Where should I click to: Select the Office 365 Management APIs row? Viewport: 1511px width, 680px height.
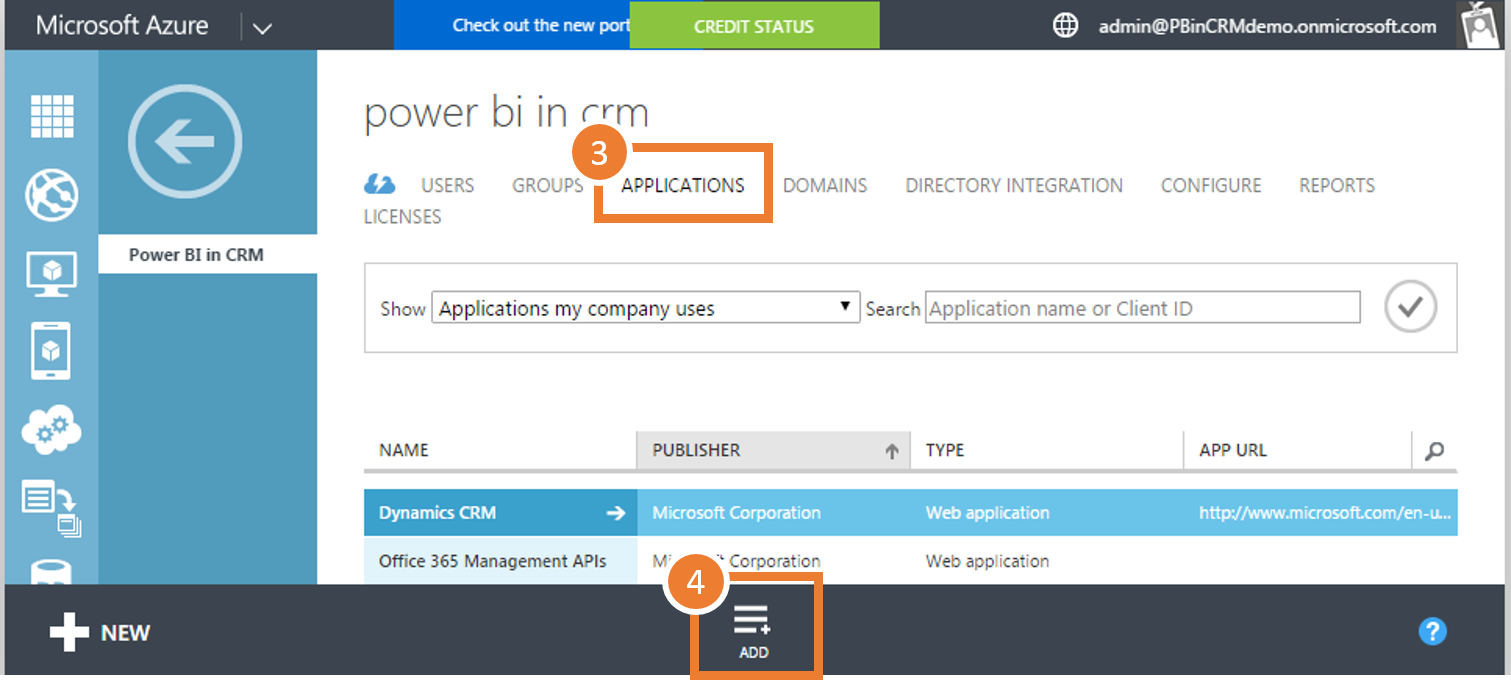click(911, 561)
